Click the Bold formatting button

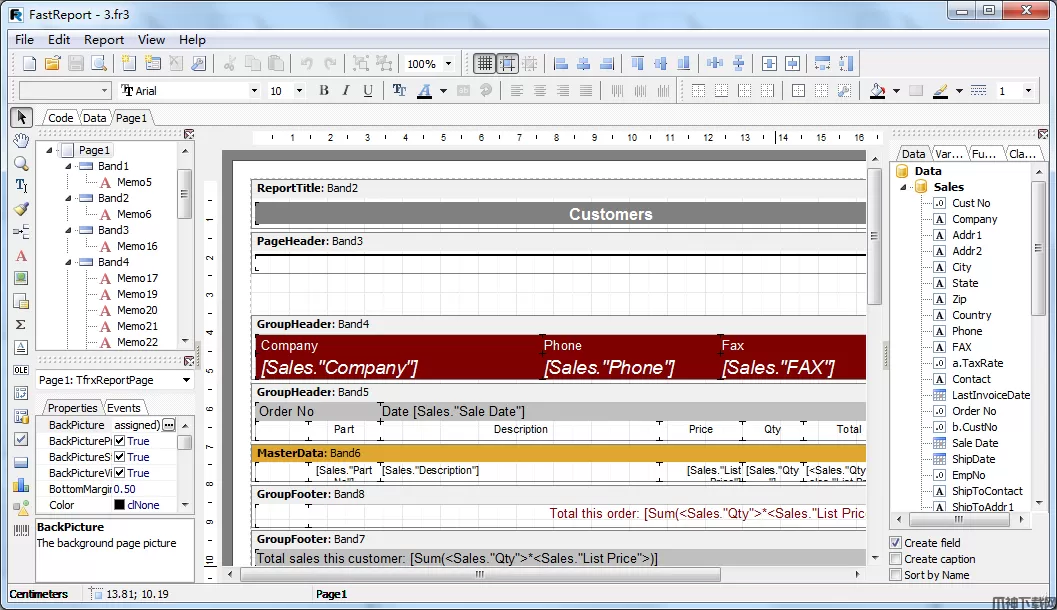pyautogui.click(x=323, y=91)
